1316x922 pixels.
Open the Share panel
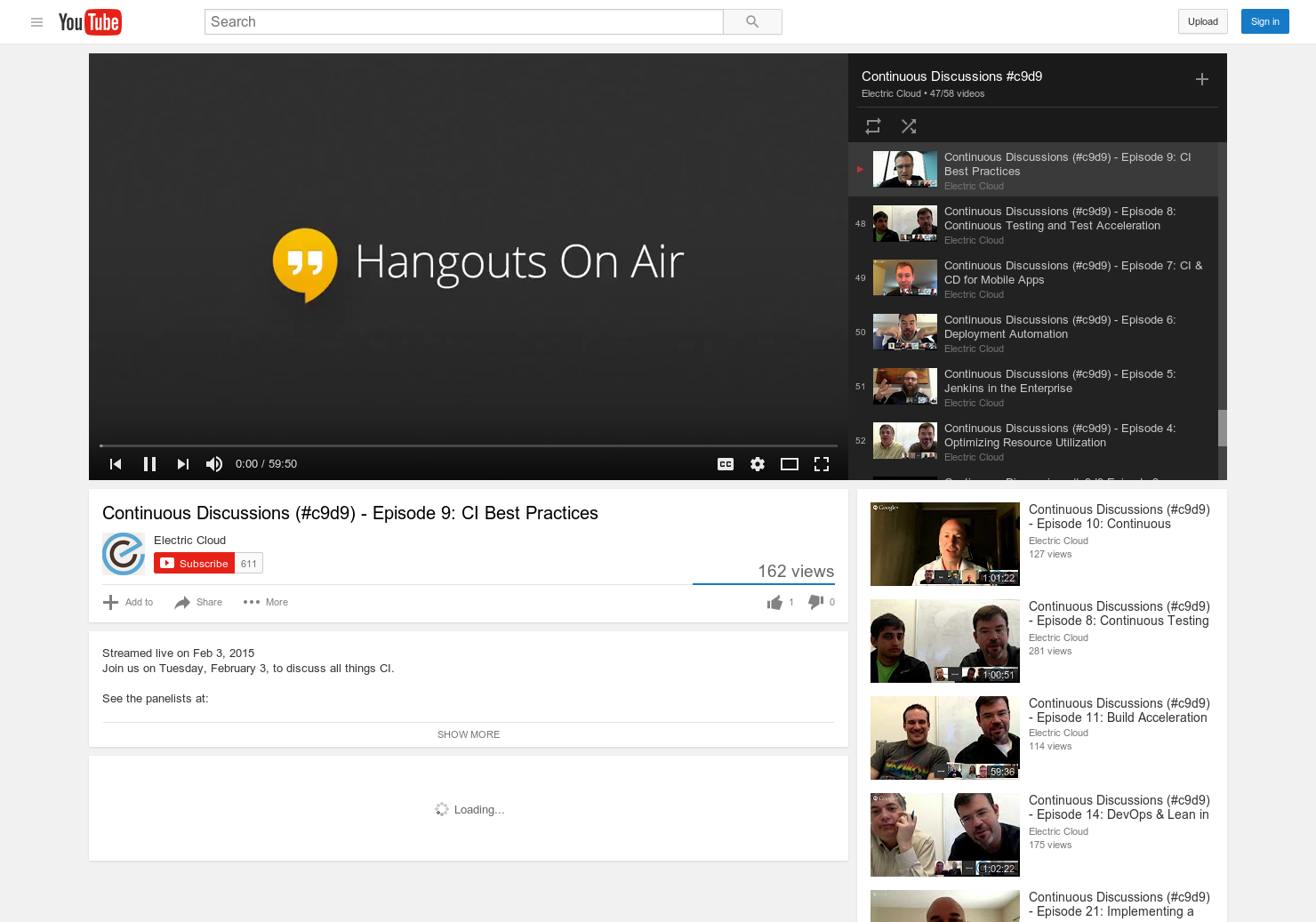coord(198,603)
